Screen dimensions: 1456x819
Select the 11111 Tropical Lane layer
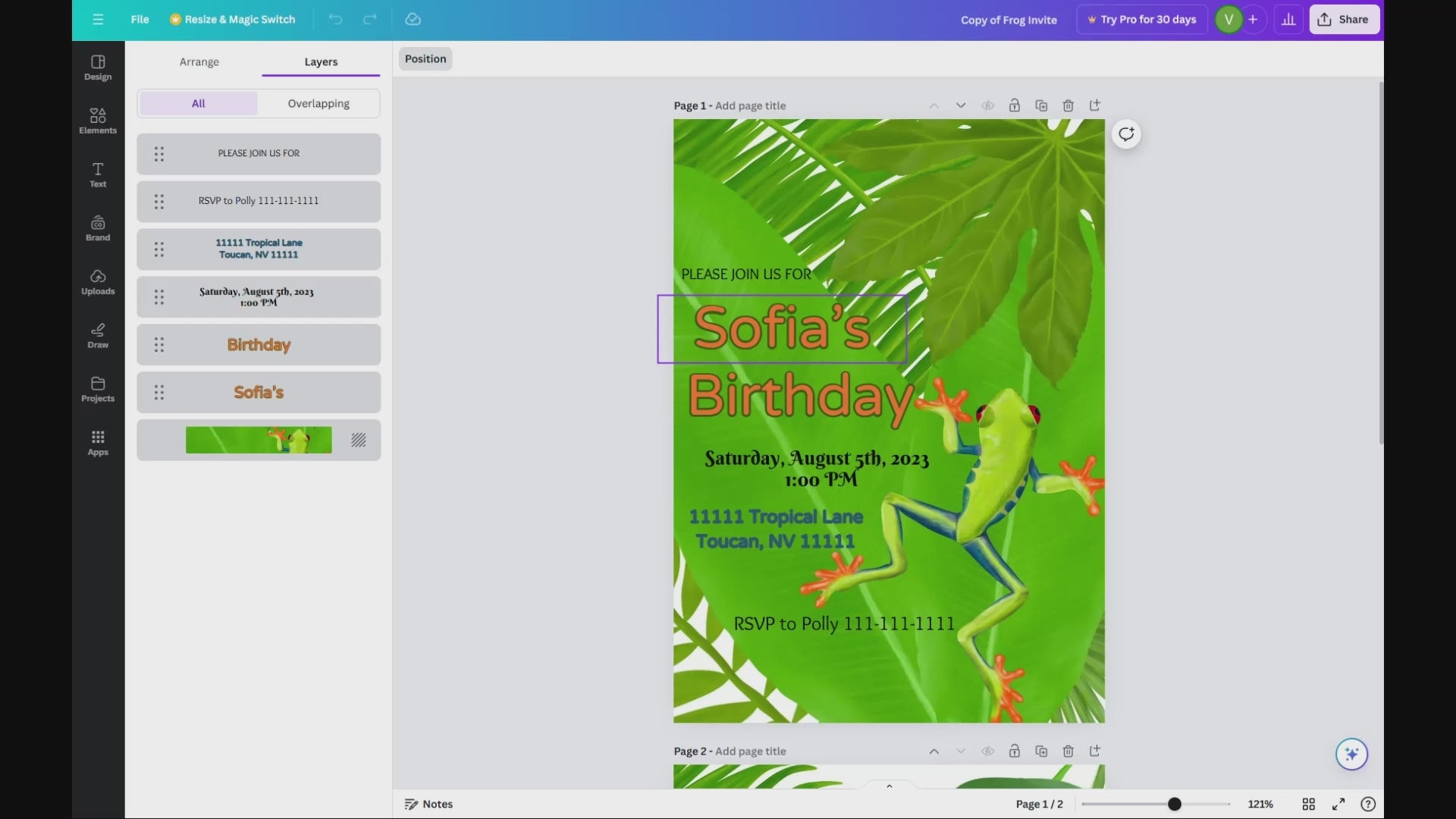[259, 249]
